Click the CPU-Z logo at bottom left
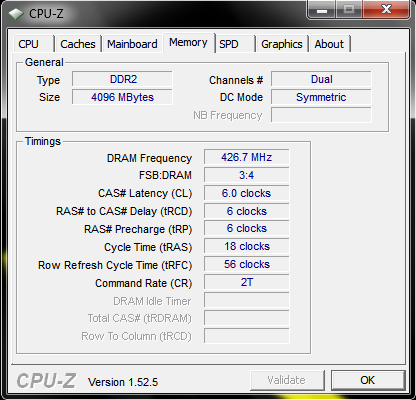This screenshot has height=400, width=416. tap(47, 381)
